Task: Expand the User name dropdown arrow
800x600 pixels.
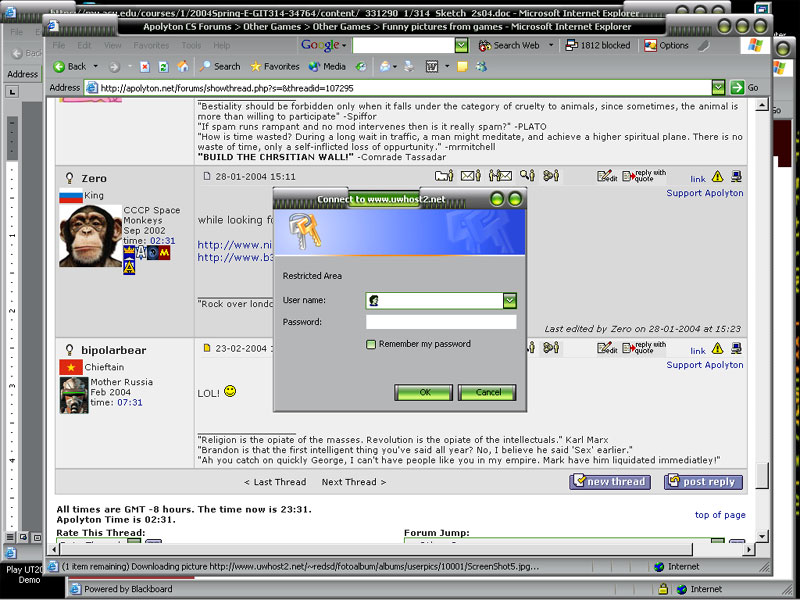Action: pyautogui.click(x=509, y=300)
